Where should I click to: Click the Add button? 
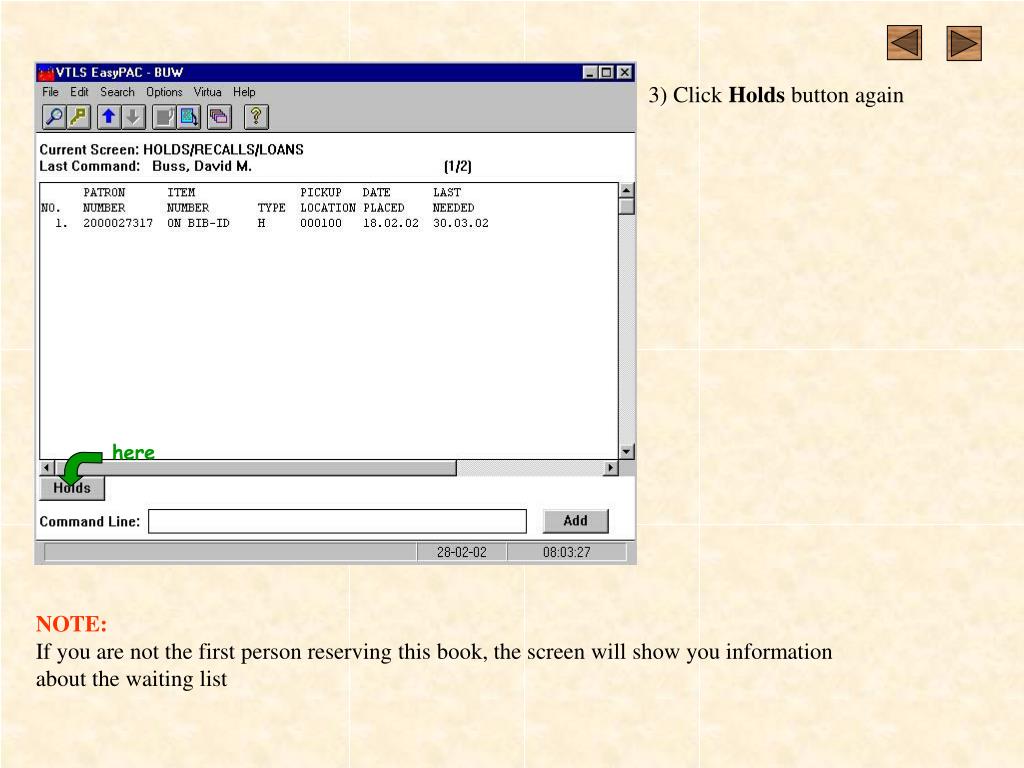point(575,520)
